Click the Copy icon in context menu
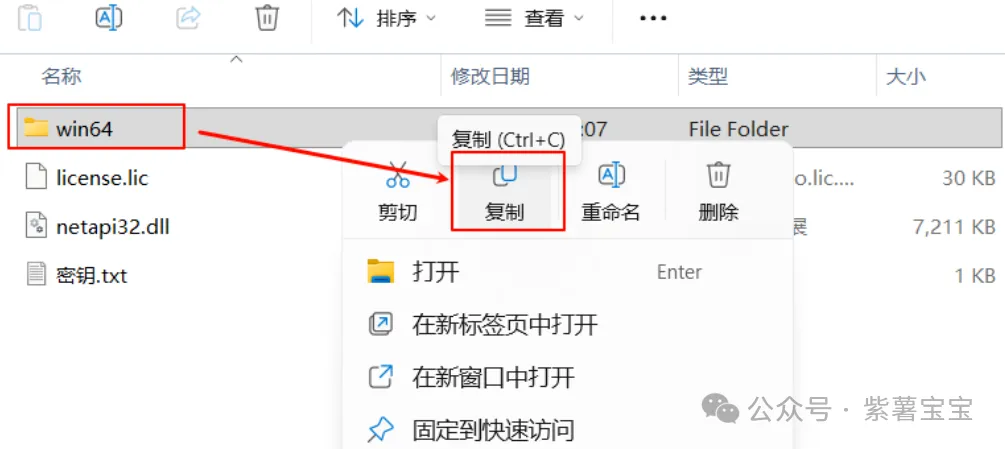The width and height of the screenshot is (1005, 449). (x=504, y=175)
